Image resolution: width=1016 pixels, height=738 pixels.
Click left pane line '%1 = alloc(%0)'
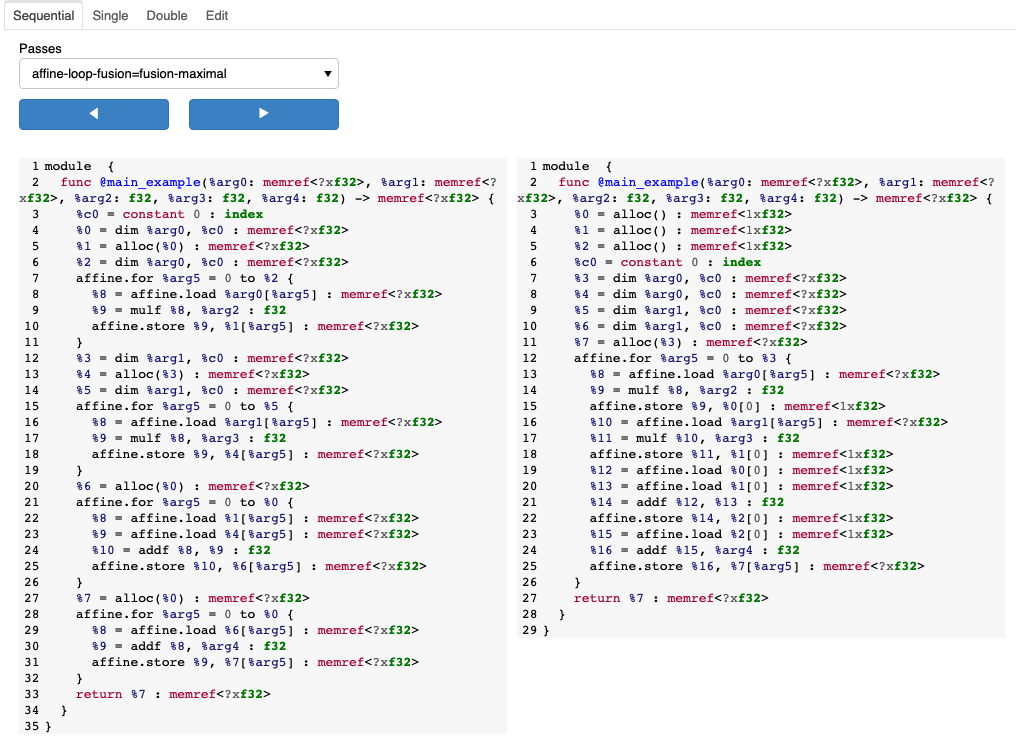point(192,246)
